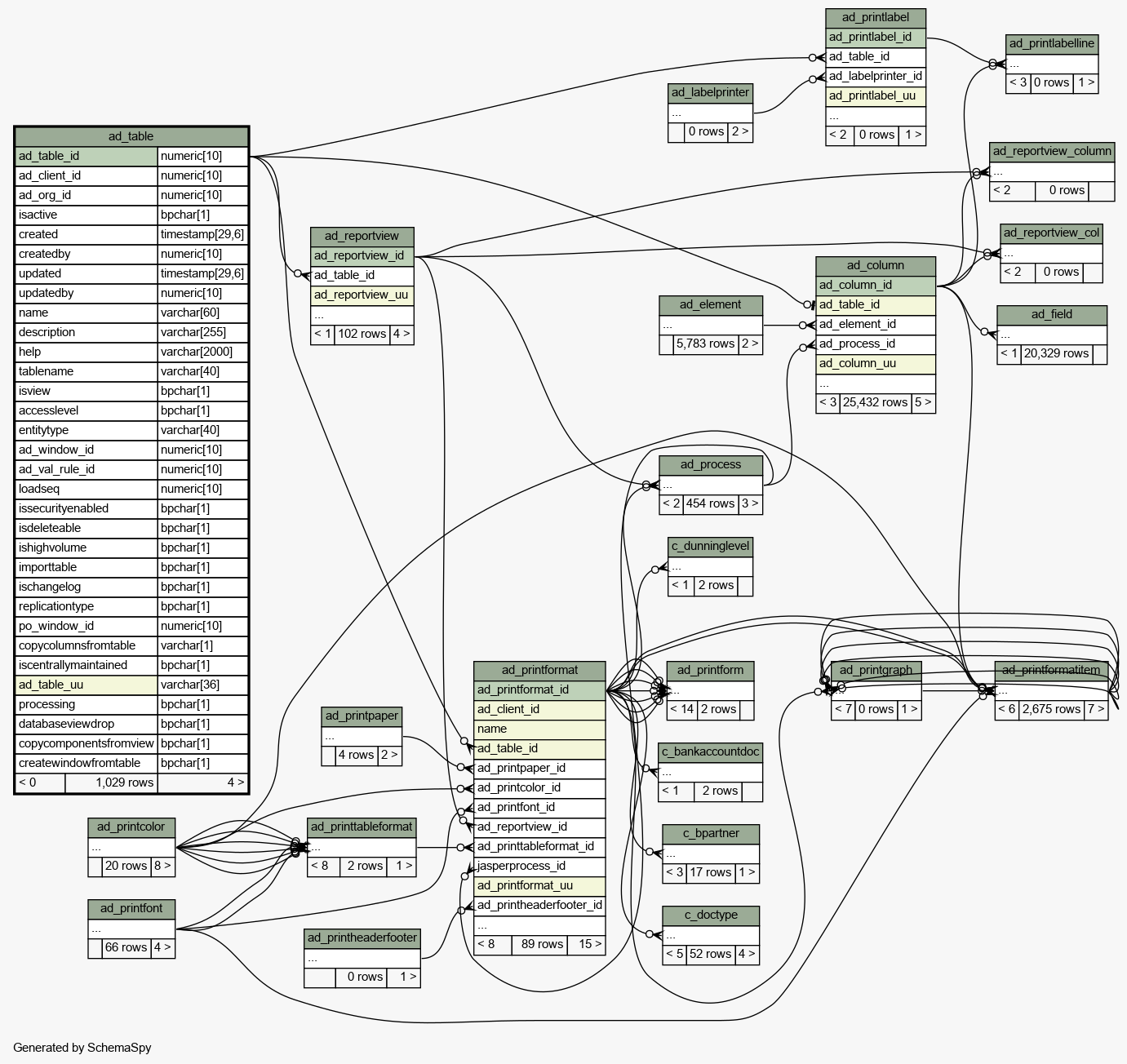
Task: Select the ad_printlabelline table title
Action: (x=1052, y=43)
